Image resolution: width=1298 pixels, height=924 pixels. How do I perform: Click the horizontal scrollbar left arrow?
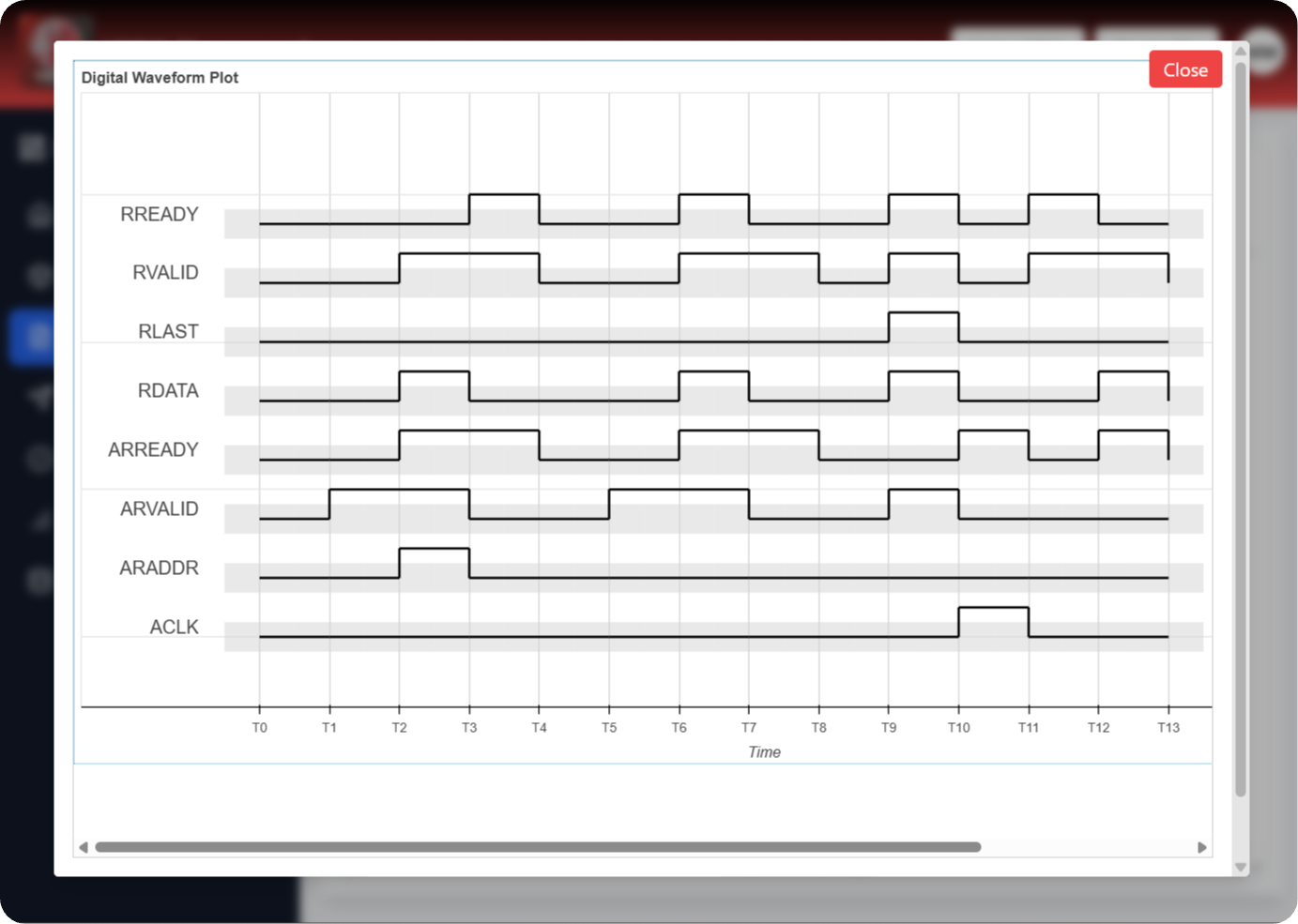[84, 847]
